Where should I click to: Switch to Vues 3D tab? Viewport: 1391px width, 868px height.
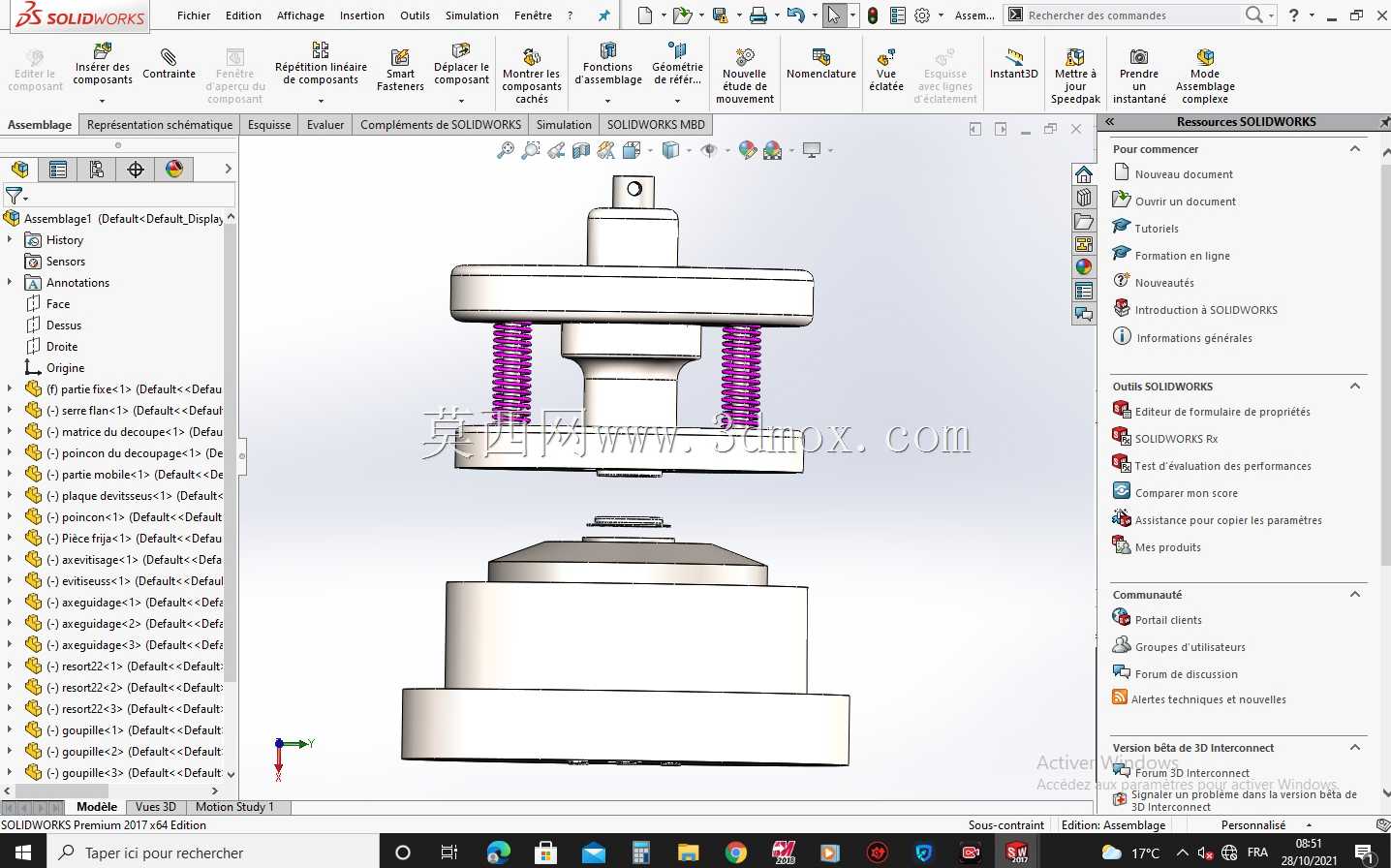155,807
